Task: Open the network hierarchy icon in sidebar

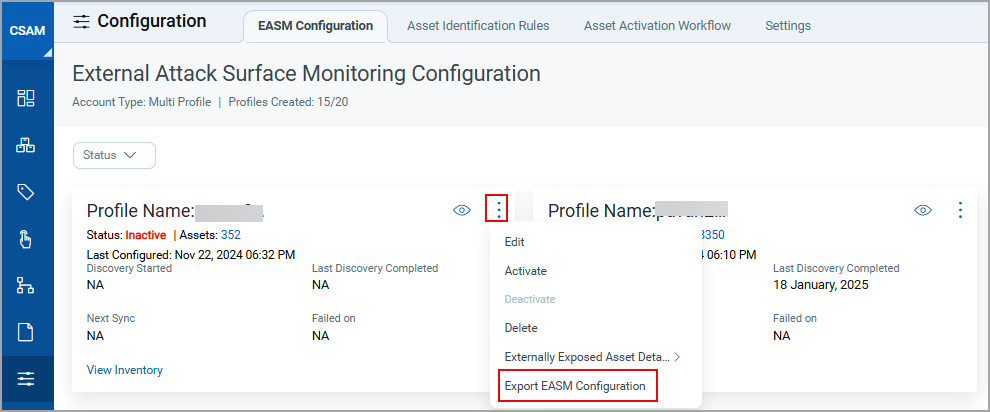Action: tap(26, 286)
